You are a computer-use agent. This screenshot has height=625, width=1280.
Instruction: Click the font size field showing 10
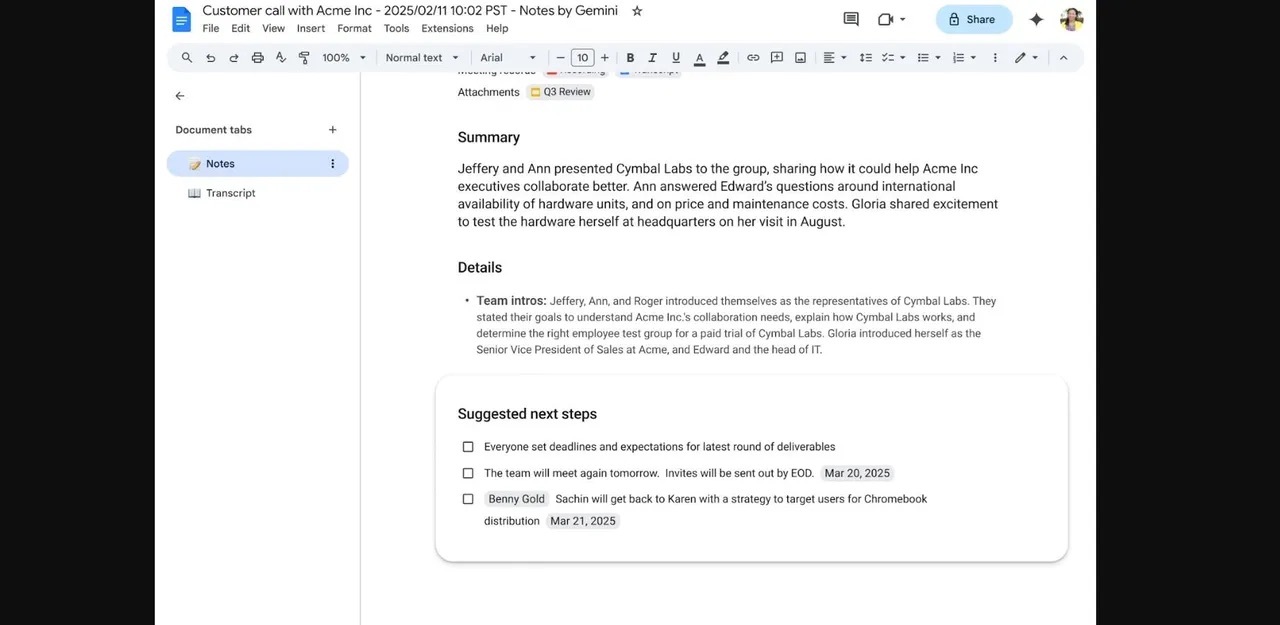click(x=582, y=58)
